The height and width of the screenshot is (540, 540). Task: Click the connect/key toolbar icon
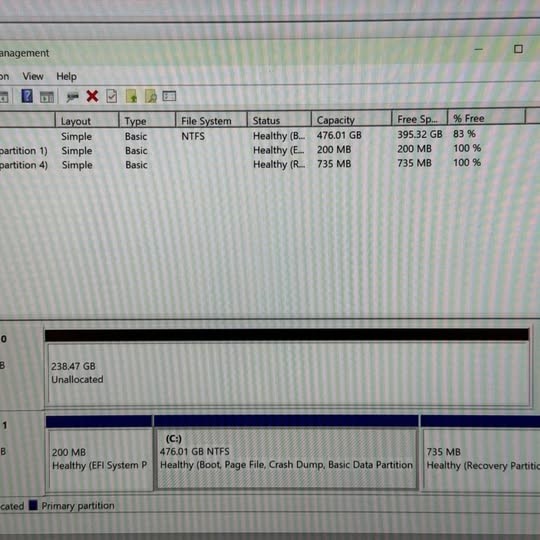coord(72,97)
